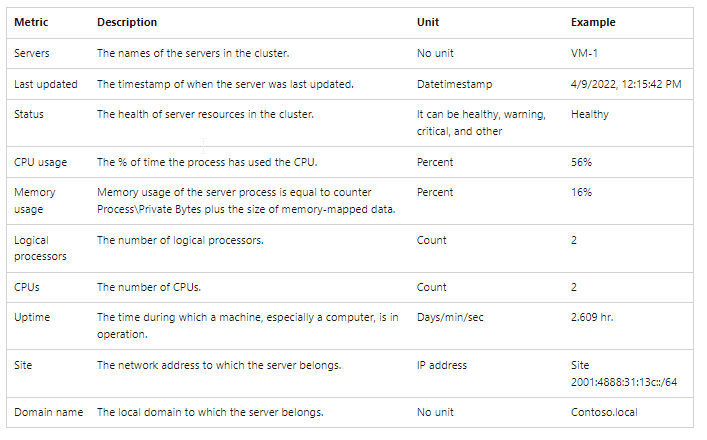The height and width of the screenshot is (440, 707).
Task: Select the Last updated metric cell
Action: point(46,84)
